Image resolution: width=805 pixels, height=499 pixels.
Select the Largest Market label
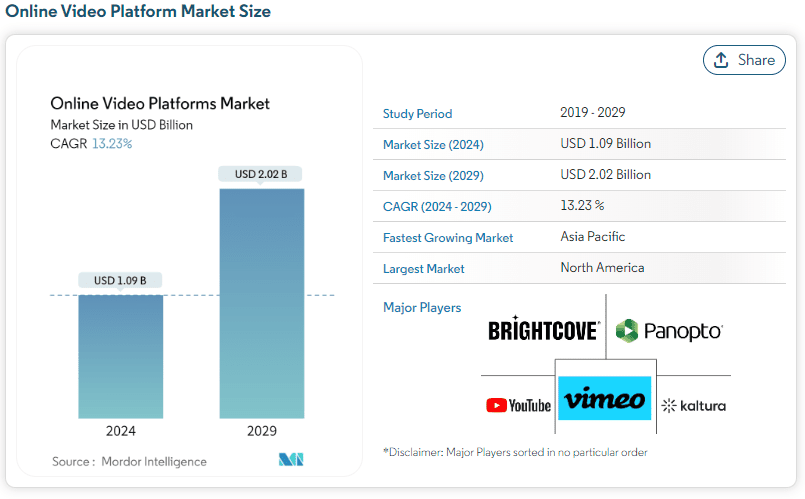click(424, 269)
